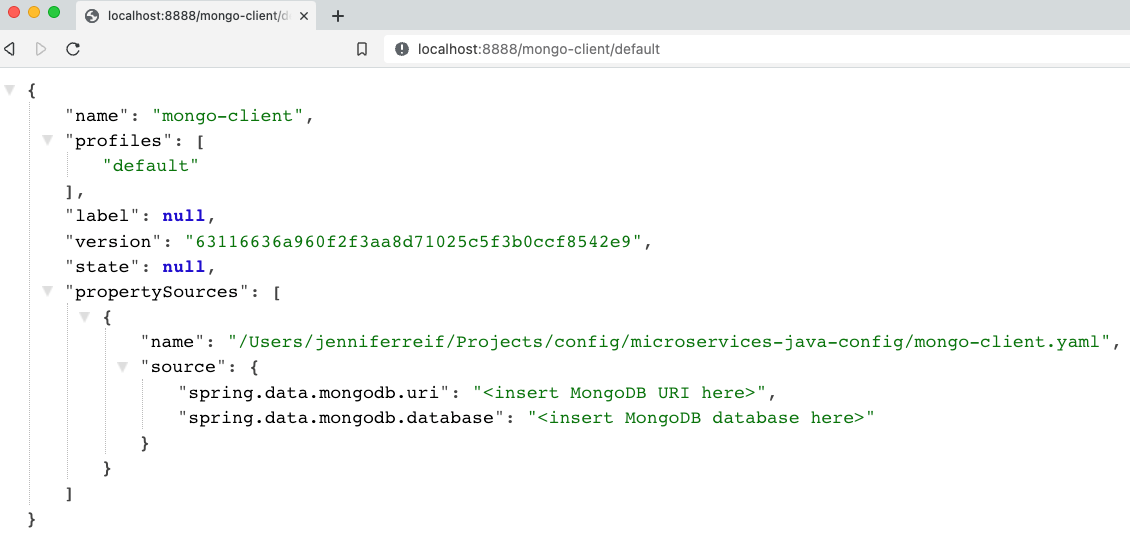
Task: Select the mongo-client.yaml path value
Action: [x=669, y=342]
